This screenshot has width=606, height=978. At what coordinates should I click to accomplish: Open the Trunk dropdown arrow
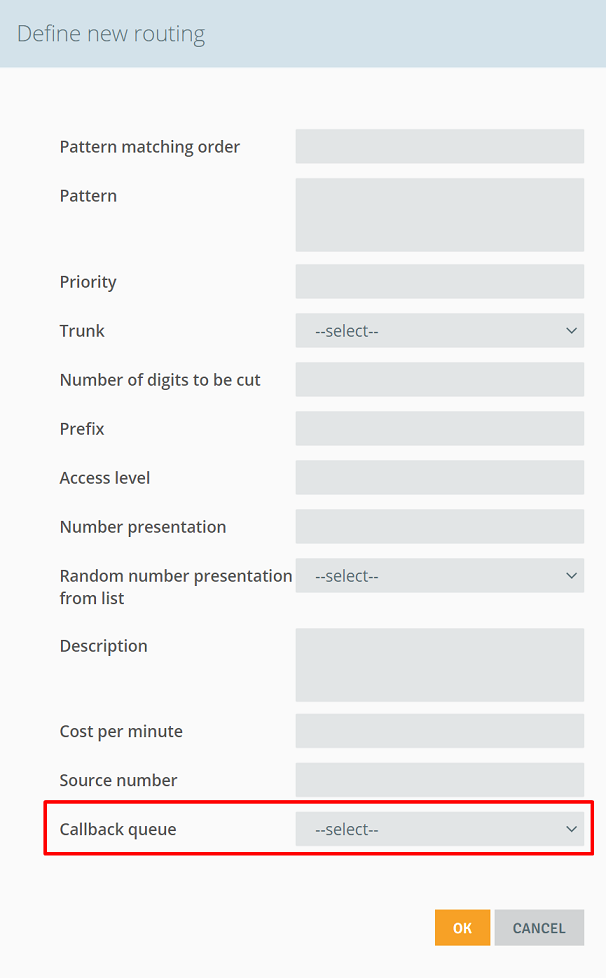[571, 331]
